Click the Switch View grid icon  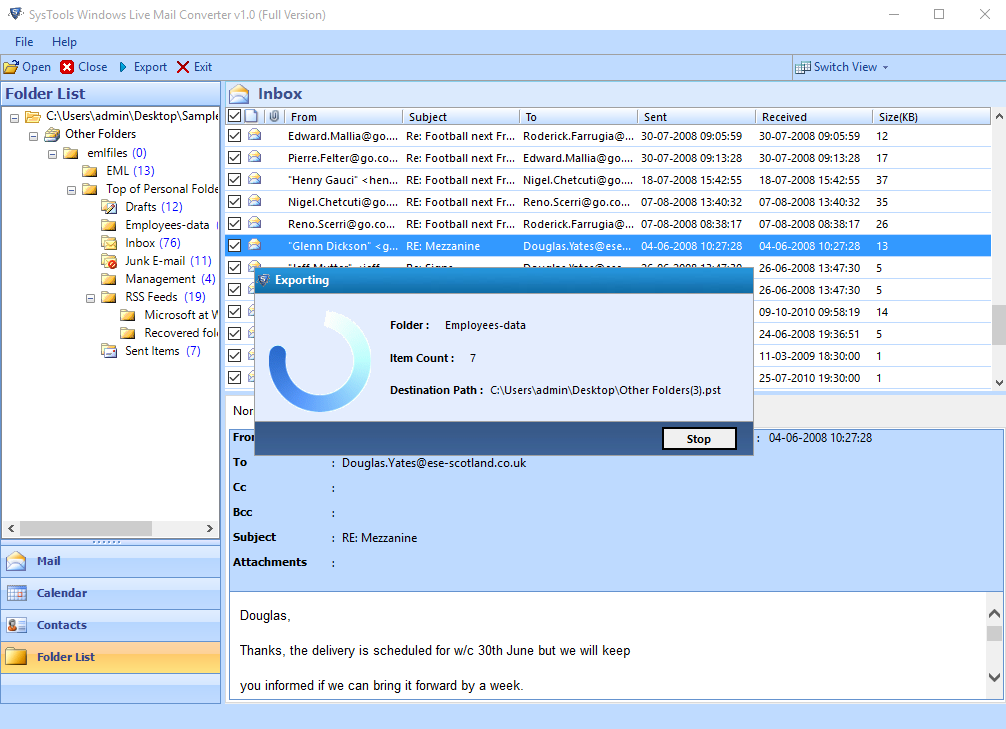[x=803, y=67]
